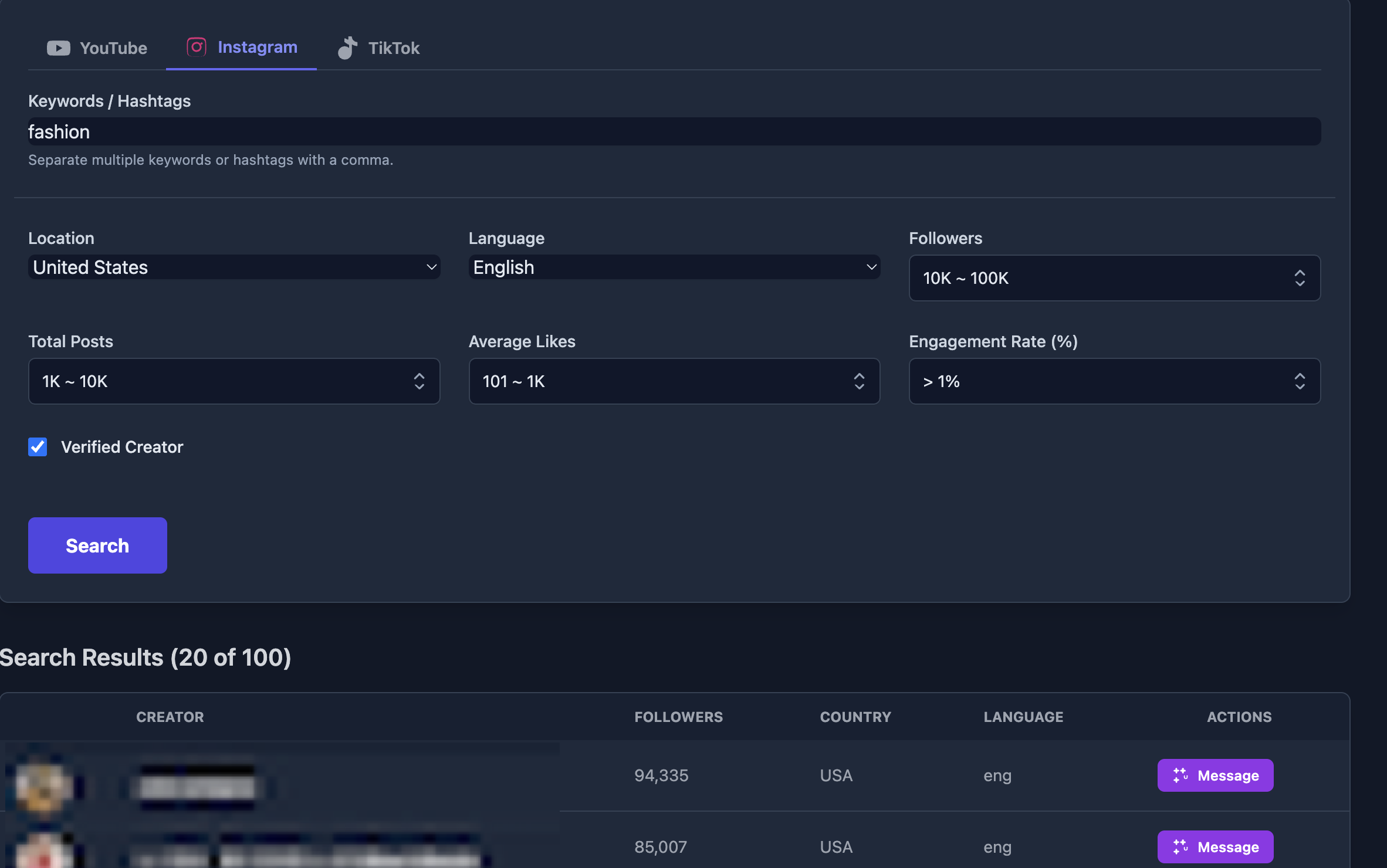Switch to the TikTok tab
This screenshot has height=868, width=1387.
coord(379,48)
